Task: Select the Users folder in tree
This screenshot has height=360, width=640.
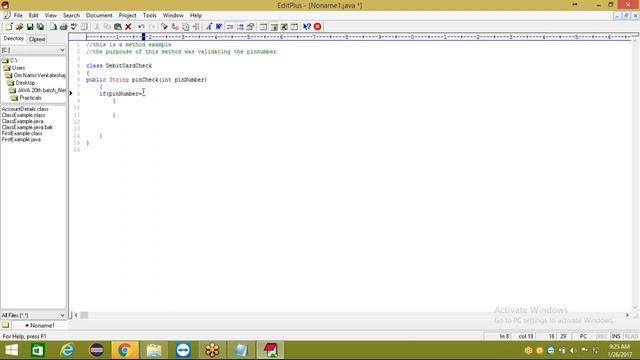Action: [18, 68]
